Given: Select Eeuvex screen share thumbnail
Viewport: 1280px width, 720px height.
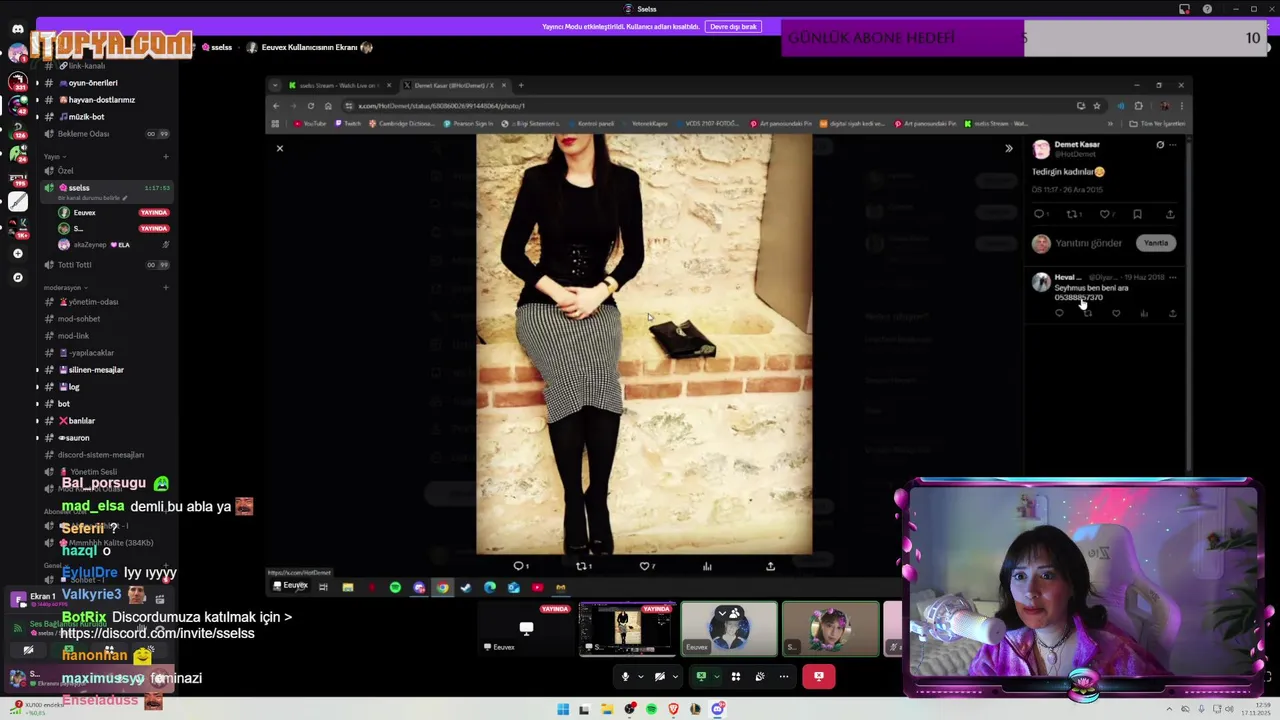Looking at the screenshot, I should (526, 629).
